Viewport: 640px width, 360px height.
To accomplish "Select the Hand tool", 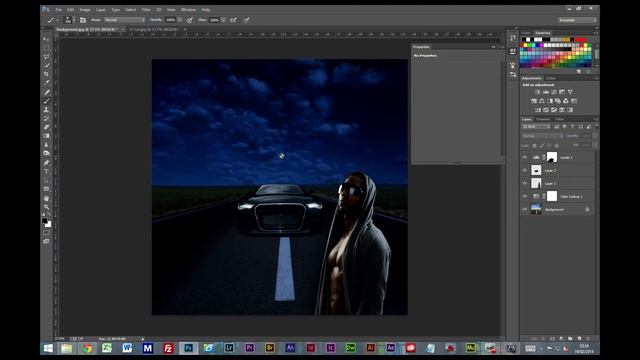I will pyautogui.click(x=46, y=198).
